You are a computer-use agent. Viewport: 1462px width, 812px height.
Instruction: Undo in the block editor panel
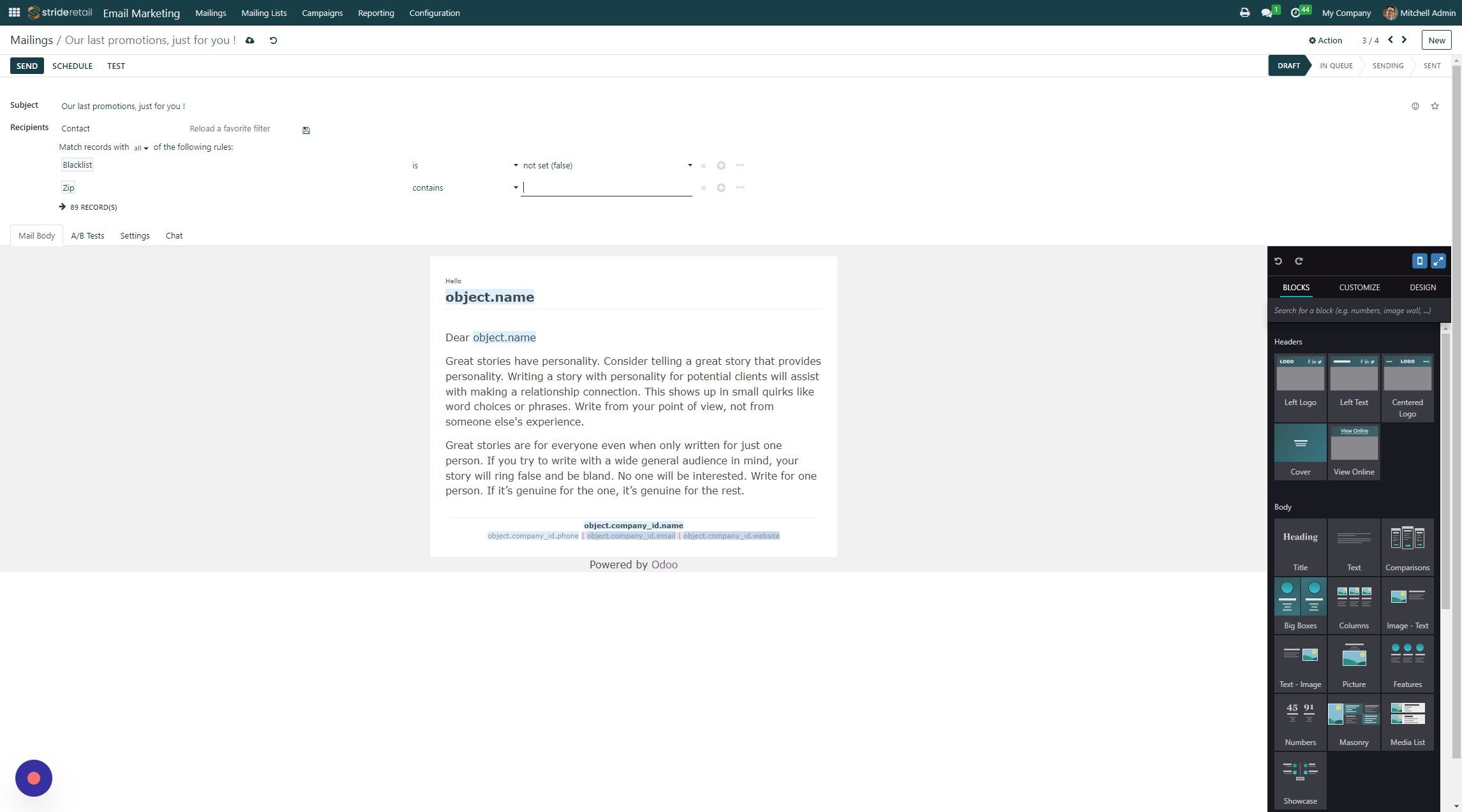[1278, 261]
